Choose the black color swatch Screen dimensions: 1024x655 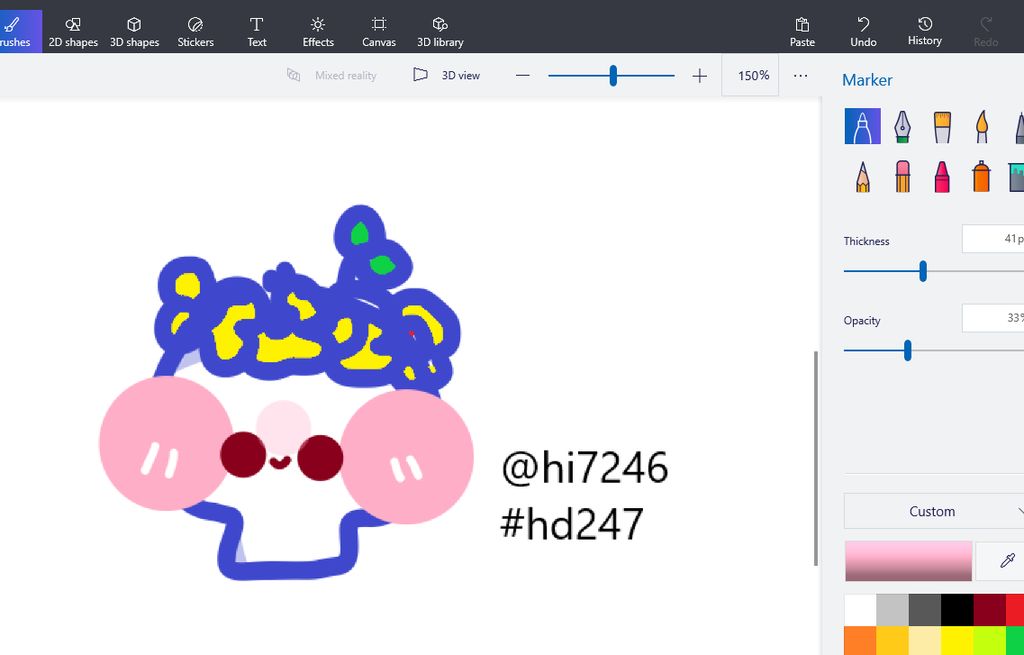957,610
